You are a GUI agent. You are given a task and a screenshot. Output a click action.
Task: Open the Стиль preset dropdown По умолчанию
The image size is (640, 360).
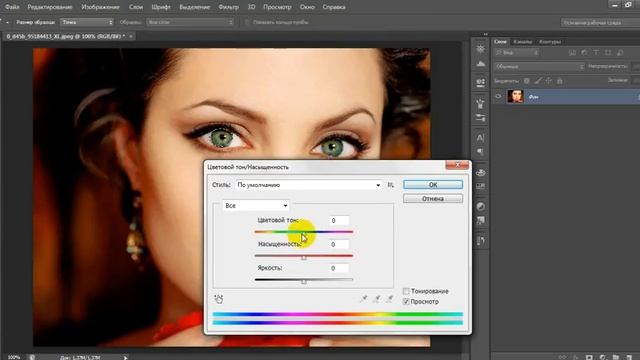pyautogui.click(x=309, y=185)
